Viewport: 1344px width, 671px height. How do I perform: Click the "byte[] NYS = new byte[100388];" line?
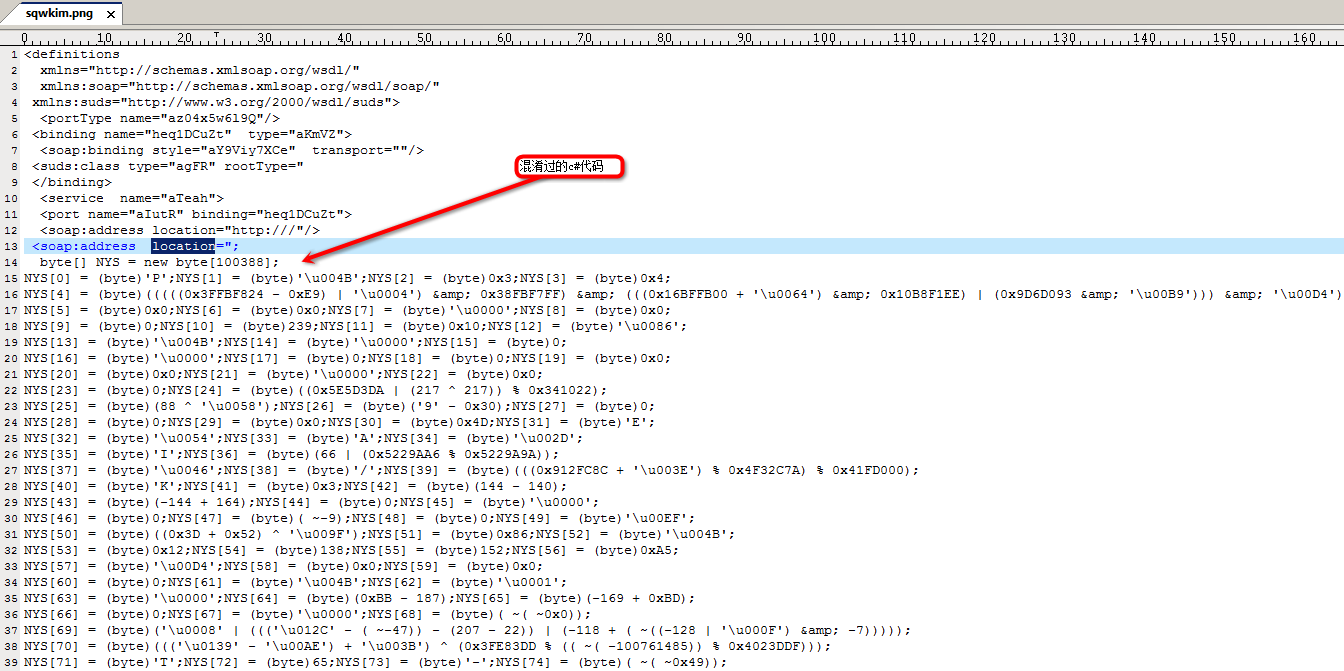click(x=160, y=262)
